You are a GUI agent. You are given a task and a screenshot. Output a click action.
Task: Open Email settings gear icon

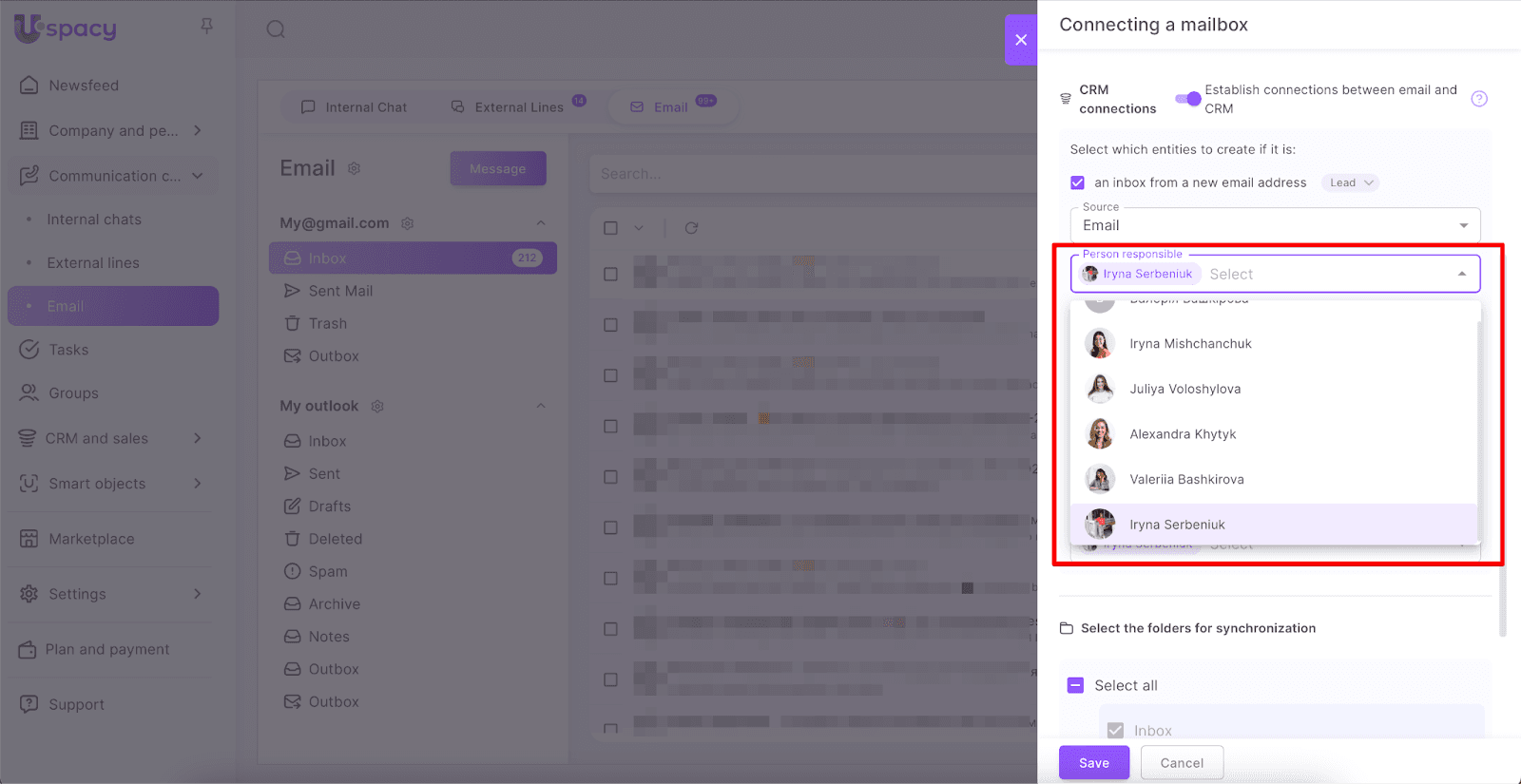pos(354,168)
